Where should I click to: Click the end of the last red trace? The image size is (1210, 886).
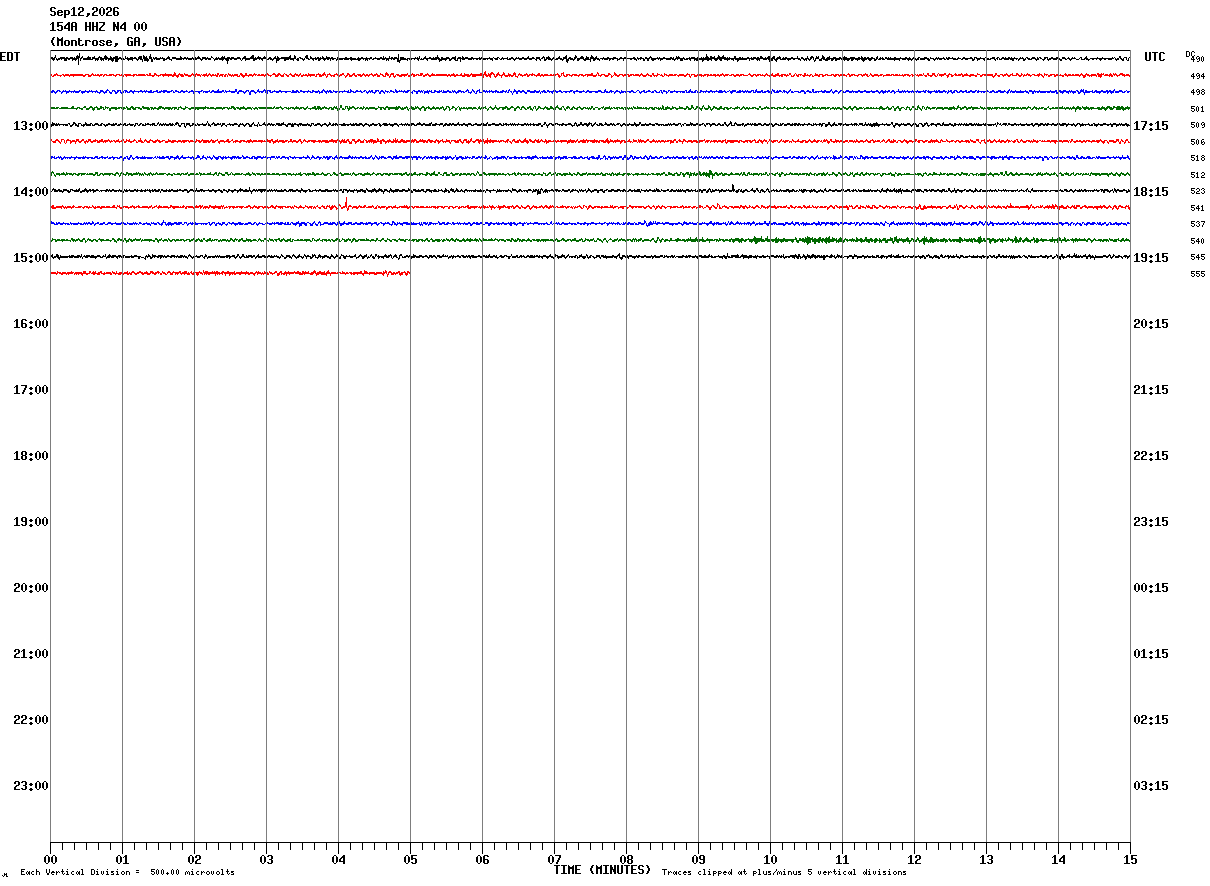tap(408, 273)
